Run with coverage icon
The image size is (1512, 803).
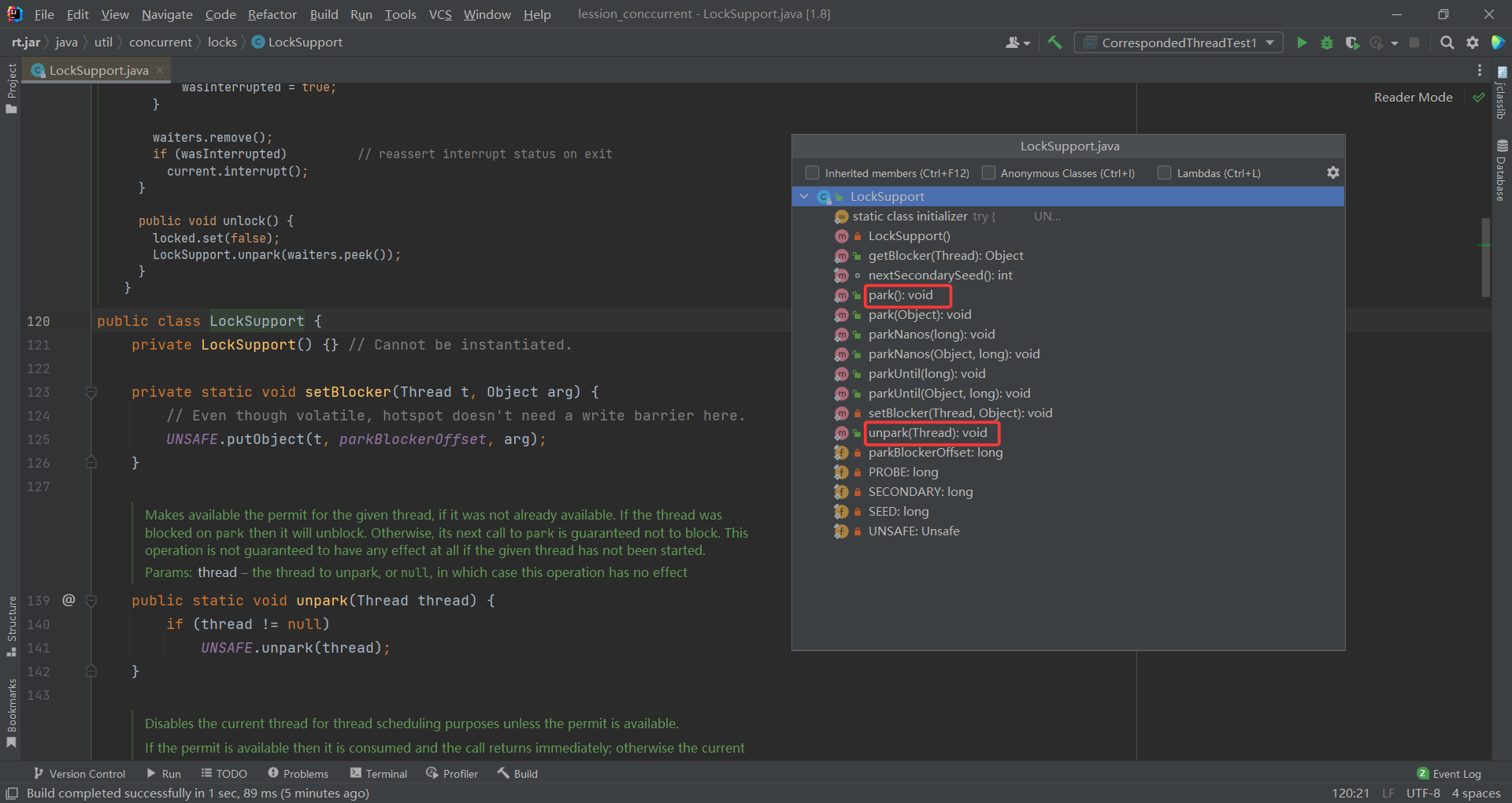point(1352,43)
